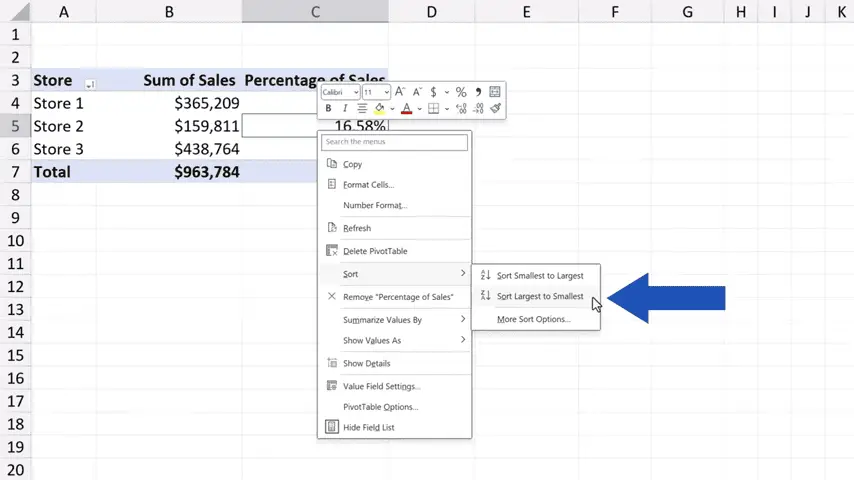Click the red font color button
Viewport: 854px width, 480px height.
406,108
